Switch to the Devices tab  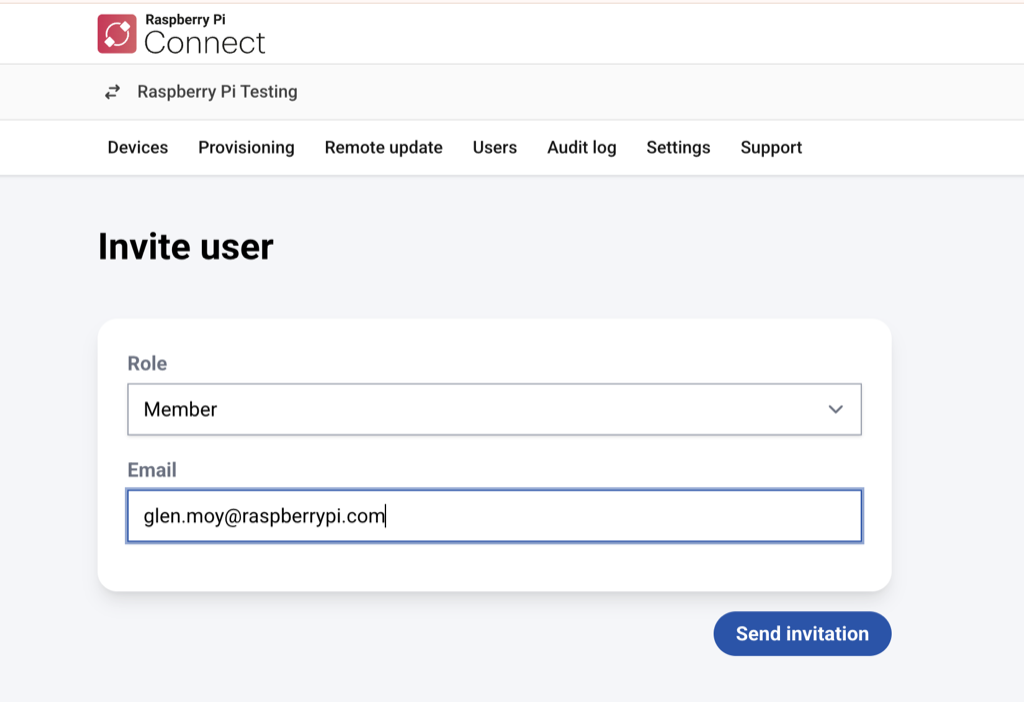pos(137,147)
